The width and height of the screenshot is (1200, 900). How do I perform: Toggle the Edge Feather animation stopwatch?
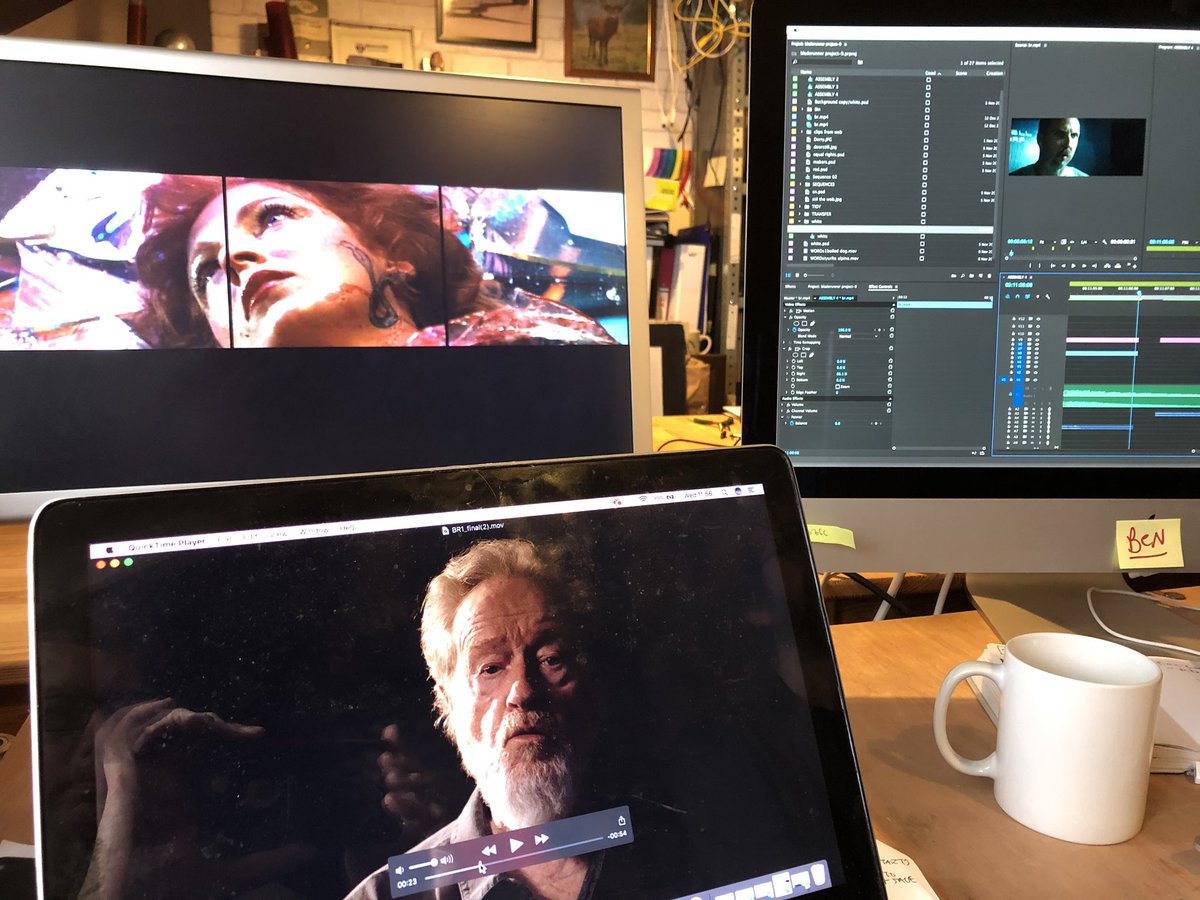coord(794,392)
